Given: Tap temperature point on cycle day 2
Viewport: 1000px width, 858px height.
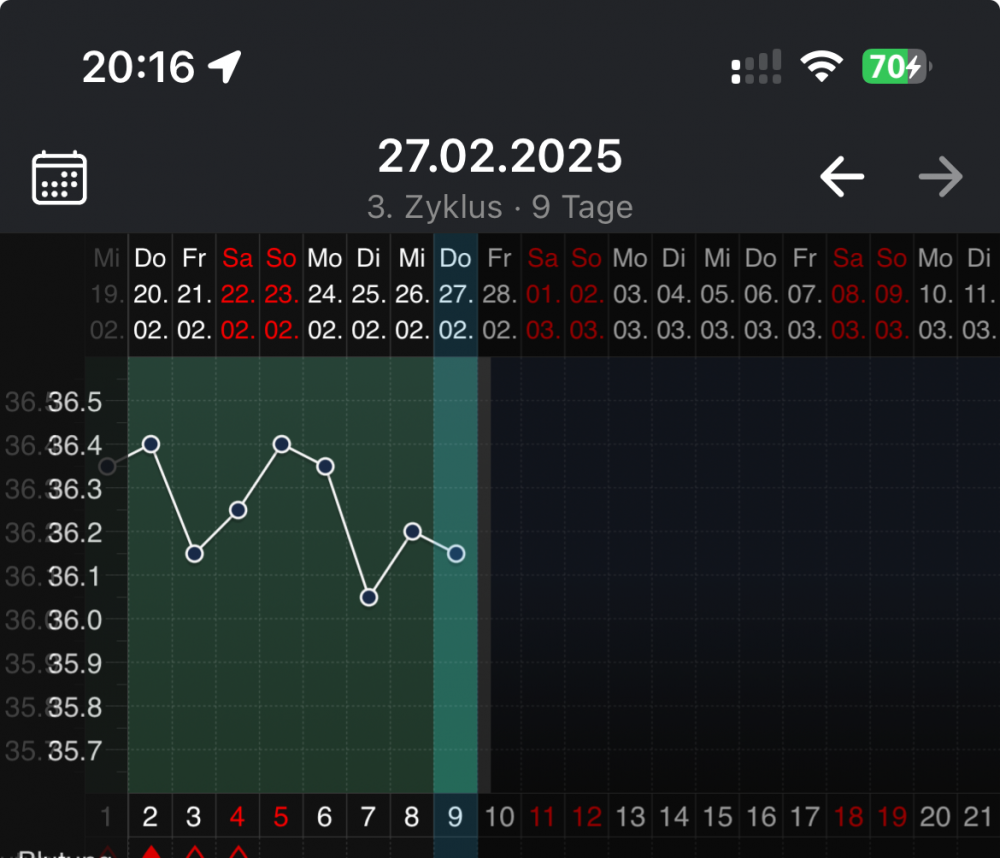Looking at the screenshot, I should click(x=151, y=444).
